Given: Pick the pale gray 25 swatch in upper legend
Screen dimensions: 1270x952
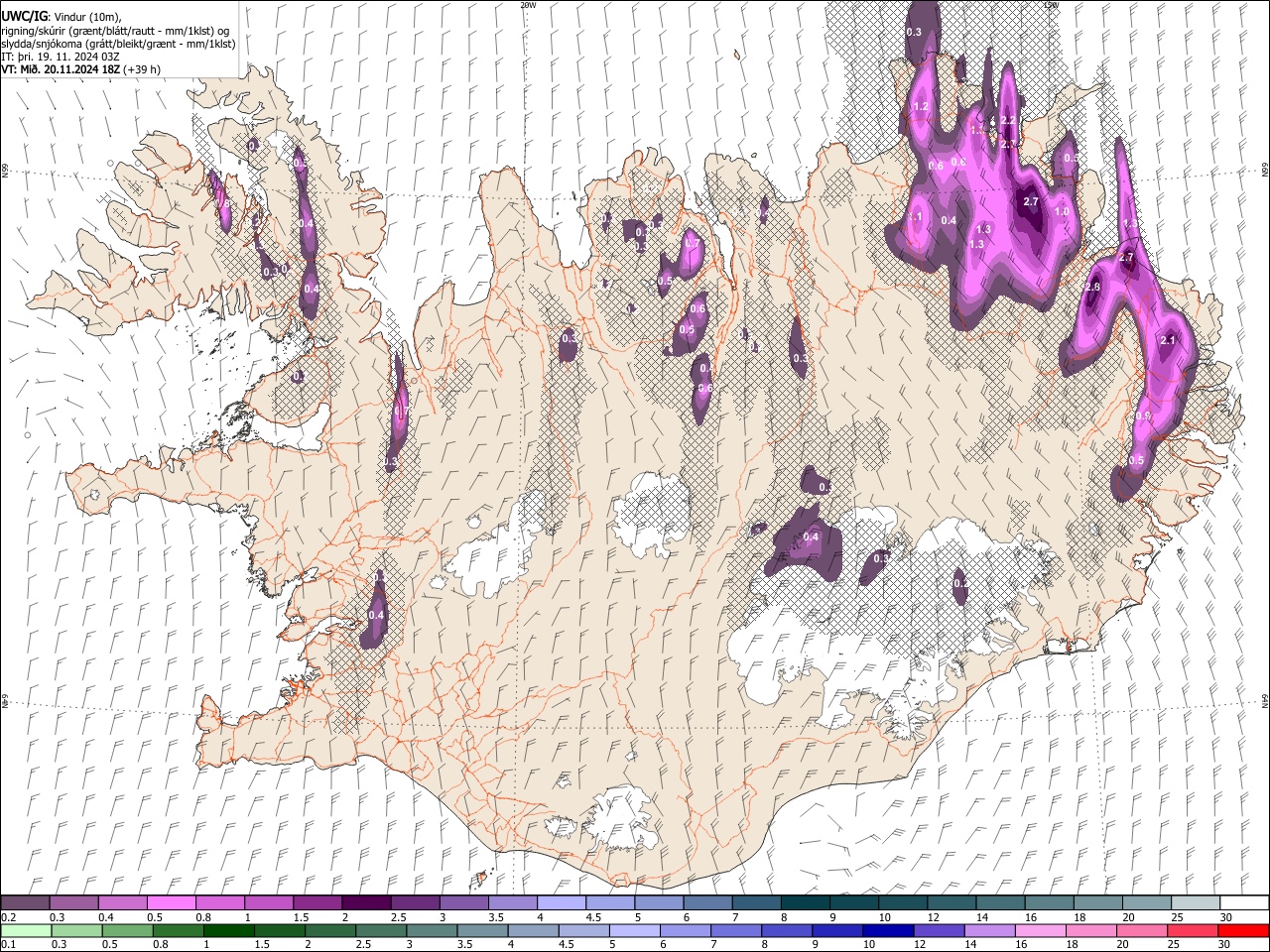Looking at the screenshot, I should pos(1195,903).
